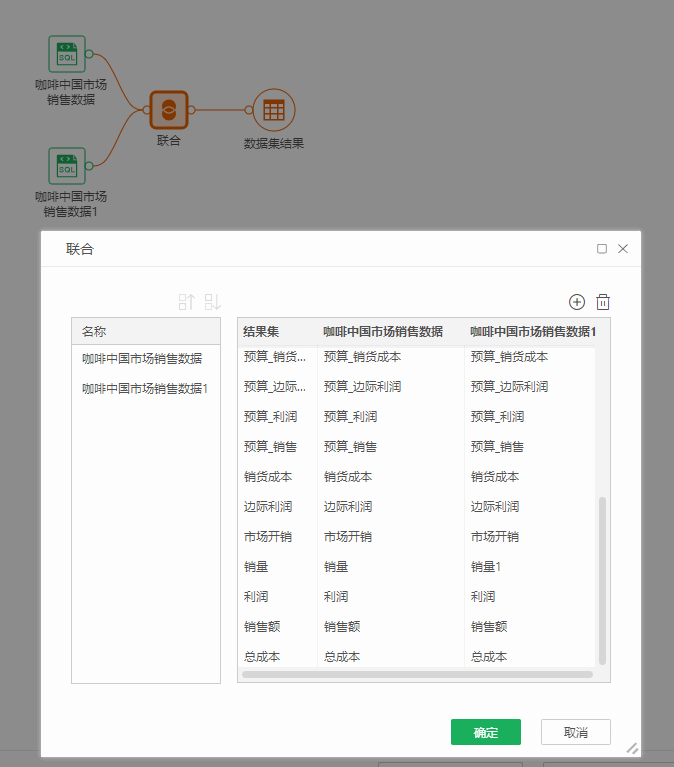Click the move up sort icon

click(x=187, y=302)
